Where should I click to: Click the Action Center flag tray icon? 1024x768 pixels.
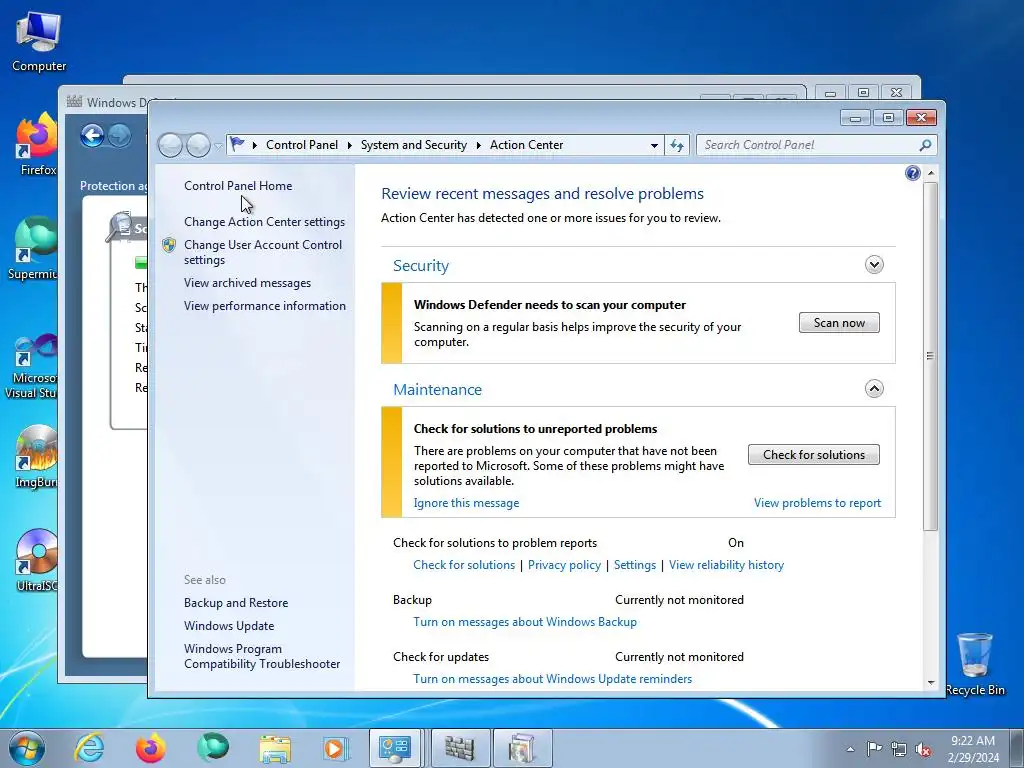pos(874,748)
